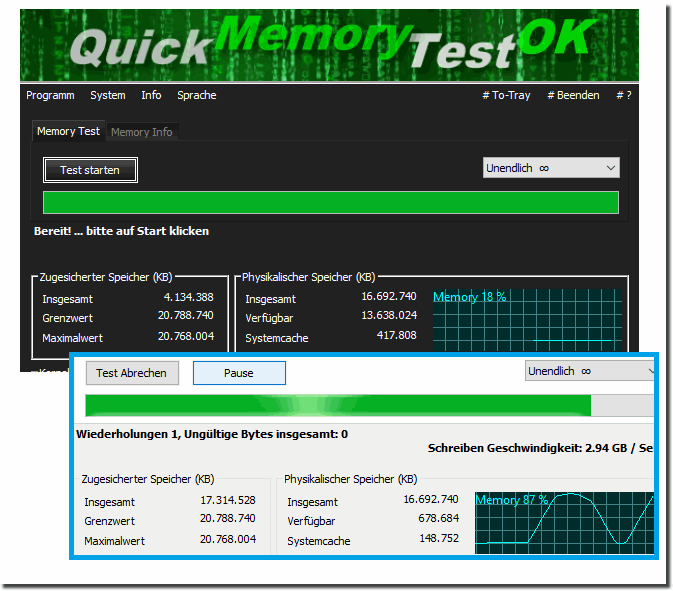Select committed total value 4.134.388
Viewport: 673px width, 591px height.
tap(188, 297)
